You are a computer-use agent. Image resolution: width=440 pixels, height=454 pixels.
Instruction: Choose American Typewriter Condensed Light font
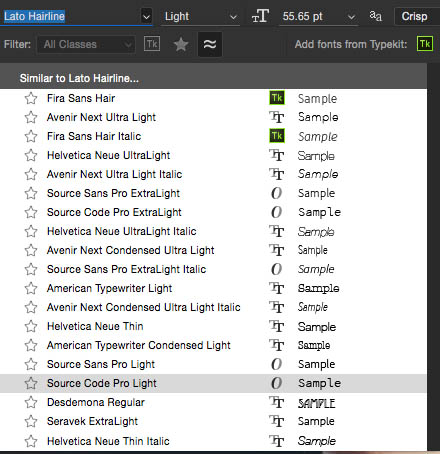coord(213,345)
